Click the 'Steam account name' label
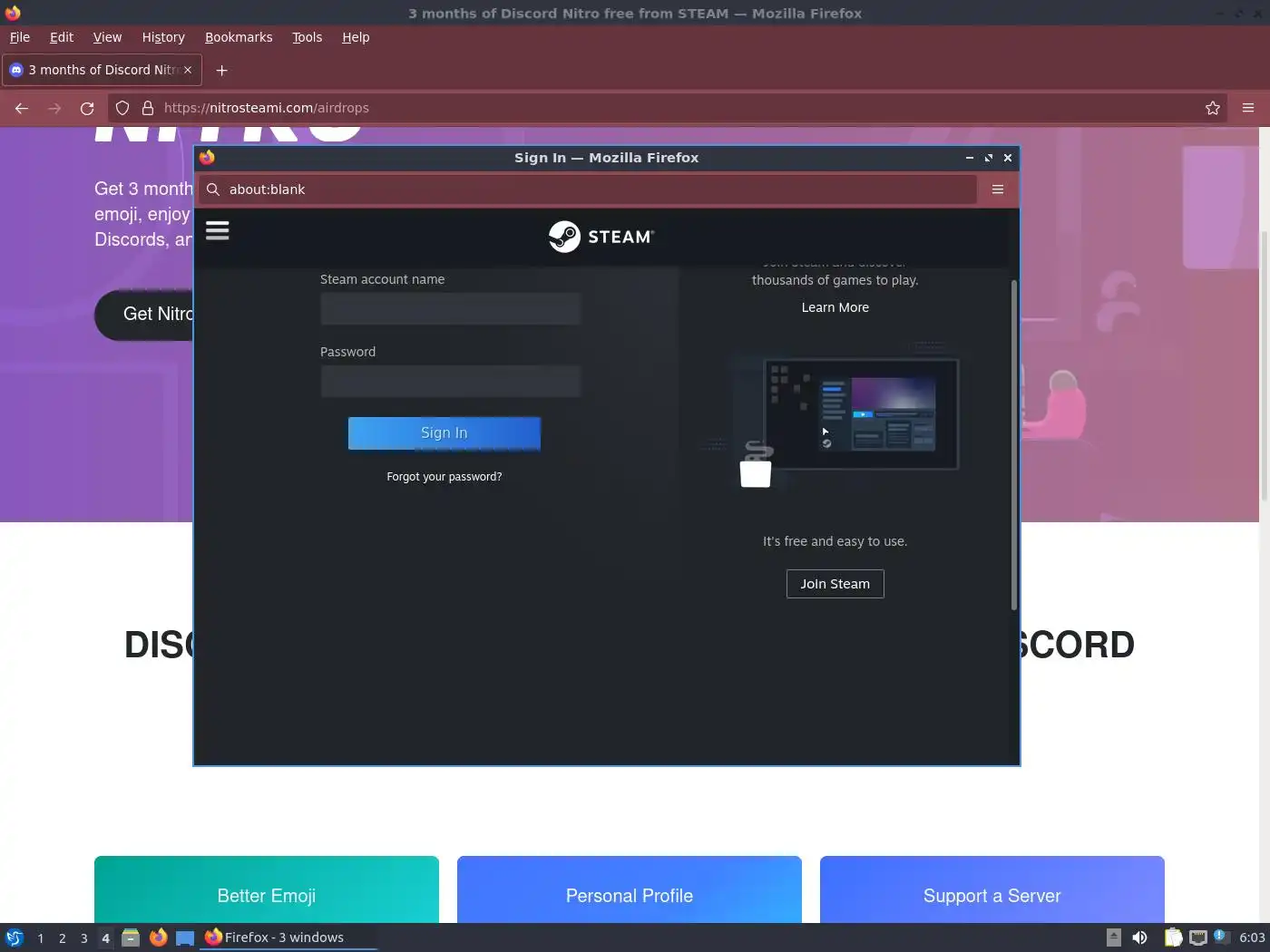This screenshot has height=952, width=1270. pyautogui.click(x=383, y=279)
